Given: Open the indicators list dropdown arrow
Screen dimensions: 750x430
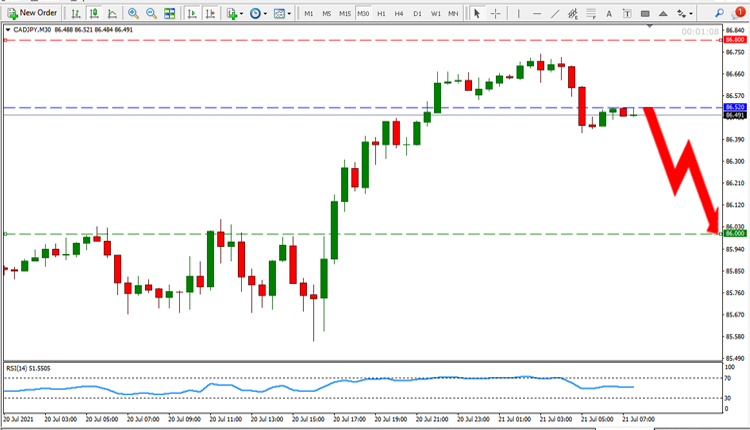Looking at the screenshot, I should point(241,13).
